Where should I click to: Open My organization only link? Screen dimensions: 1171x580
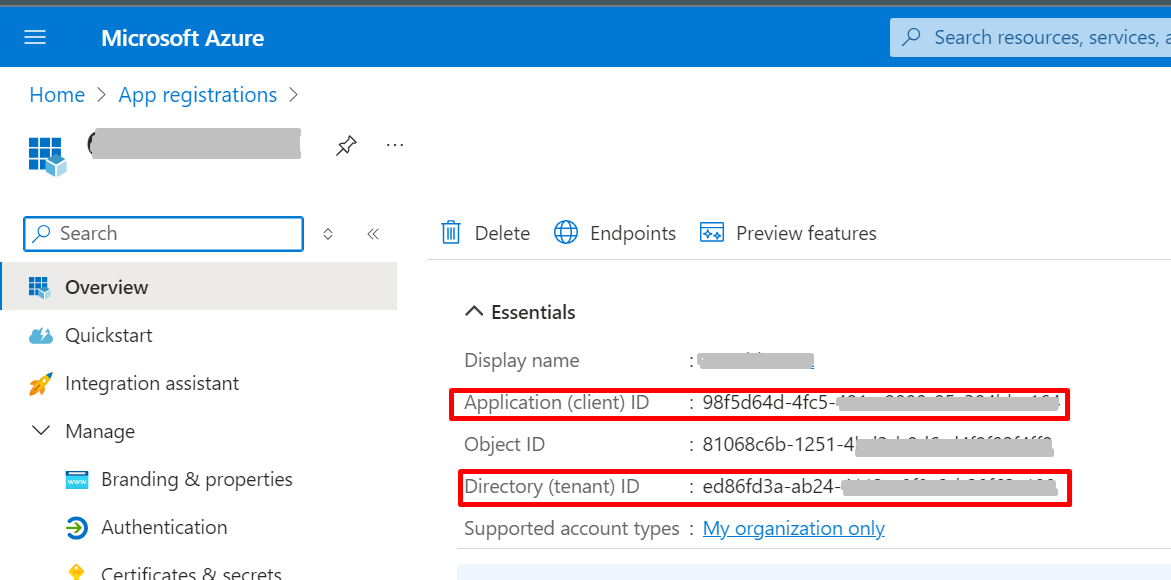coord(793,528)
